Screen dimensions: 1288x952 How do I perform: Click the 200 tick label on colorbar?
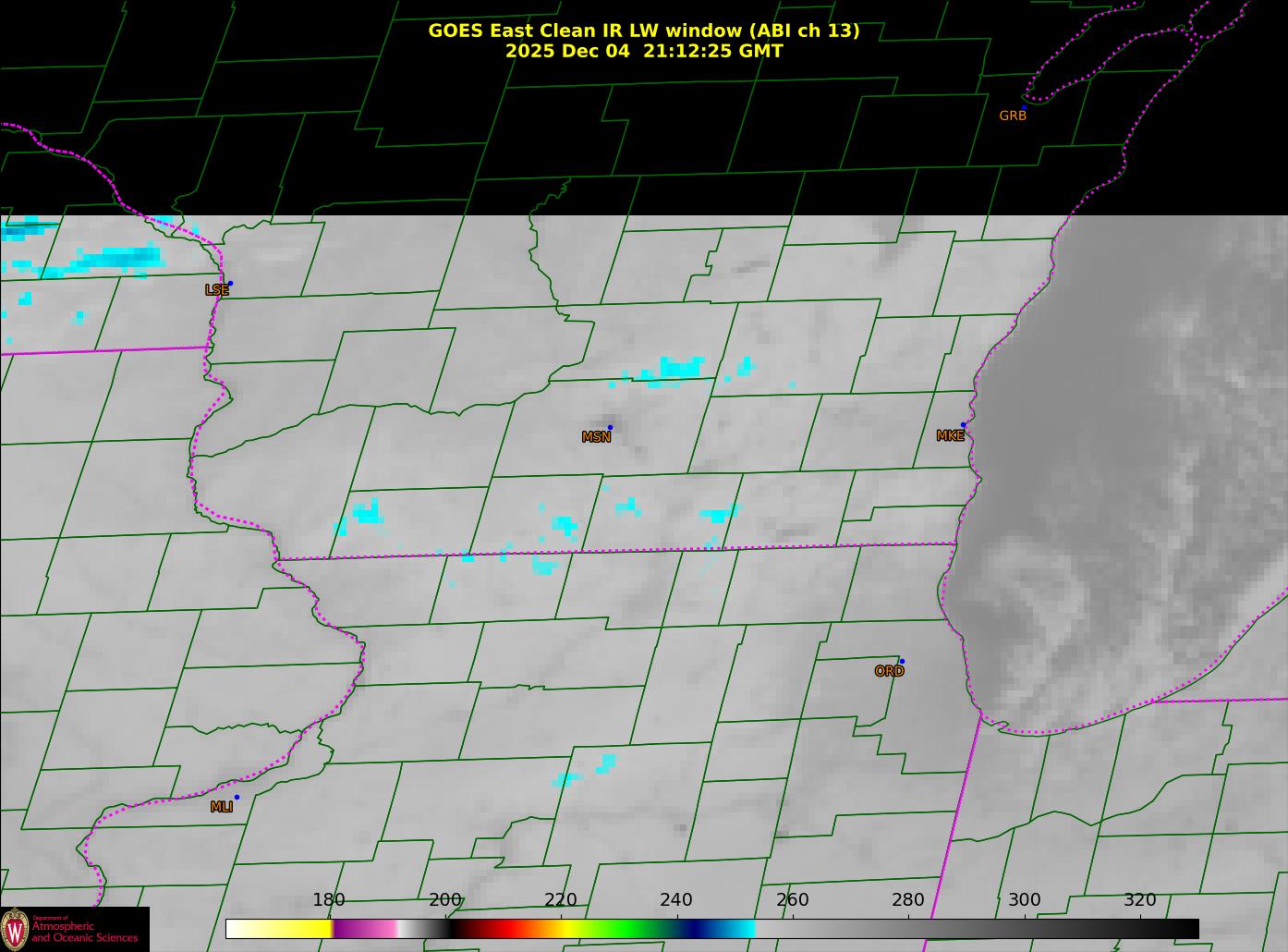point(445,900)
